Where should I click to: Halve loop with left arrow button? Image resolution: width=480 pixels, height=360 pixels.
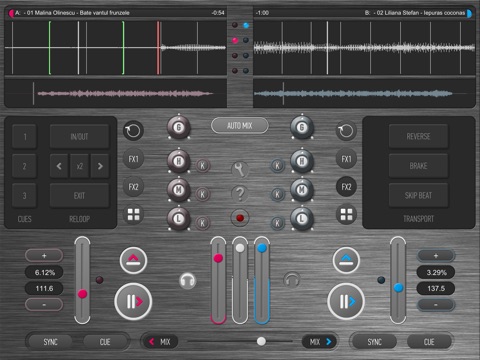coord(59,166)
